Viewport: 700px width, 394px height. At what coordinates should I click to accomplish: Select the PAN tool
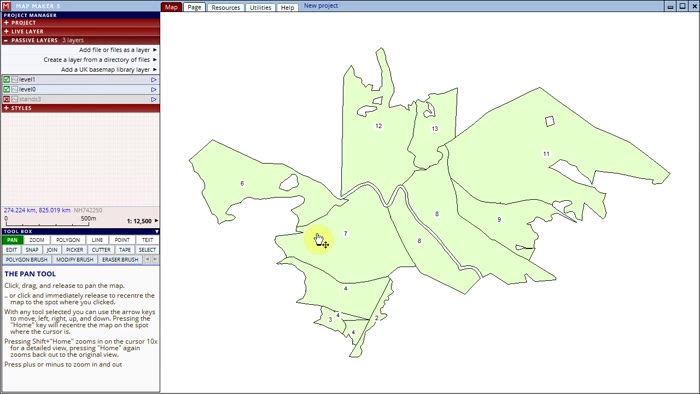click(x=12, y=240)
